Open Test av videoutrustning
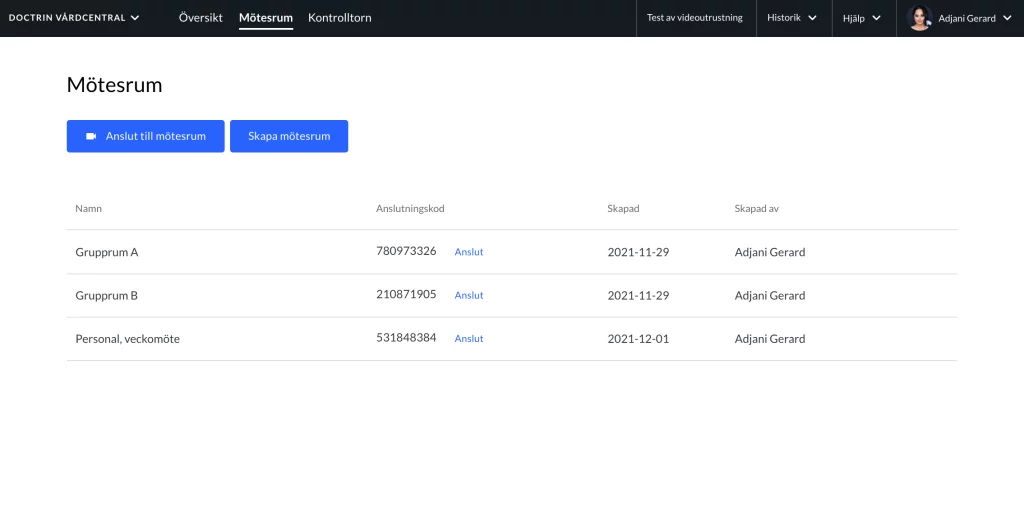The height and width of the screenshot is (508, 1024). (695, 18)
